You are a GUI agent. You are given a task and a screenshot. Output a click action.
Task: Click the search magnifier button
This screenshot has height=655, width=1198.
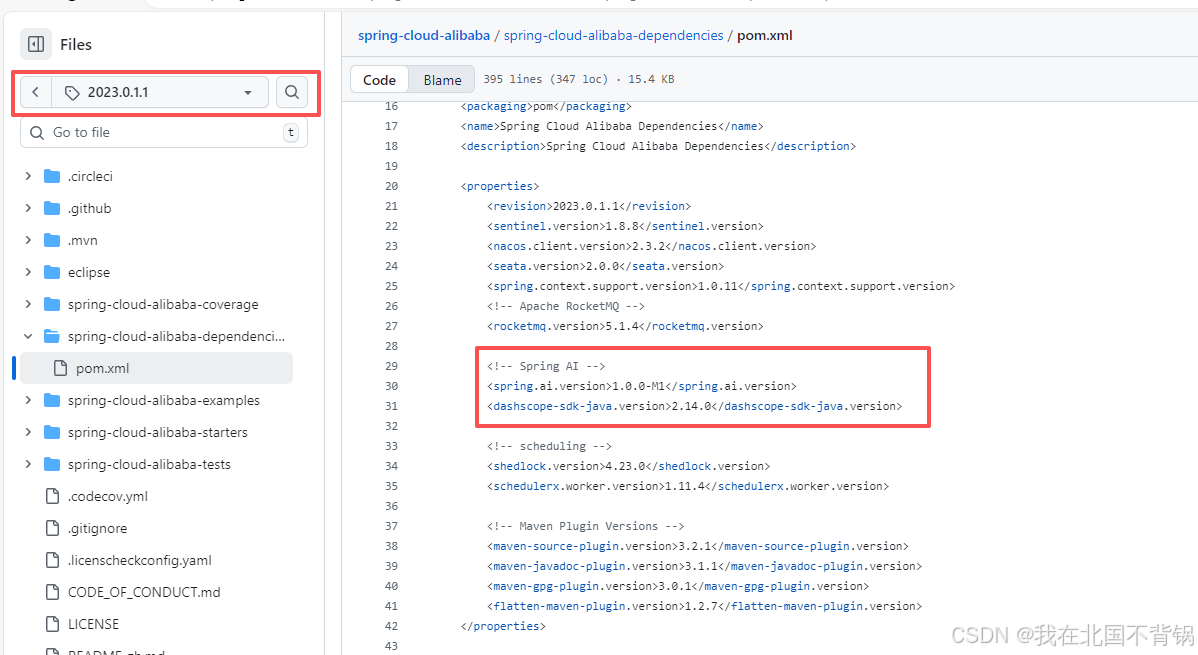tap(292, 92)
